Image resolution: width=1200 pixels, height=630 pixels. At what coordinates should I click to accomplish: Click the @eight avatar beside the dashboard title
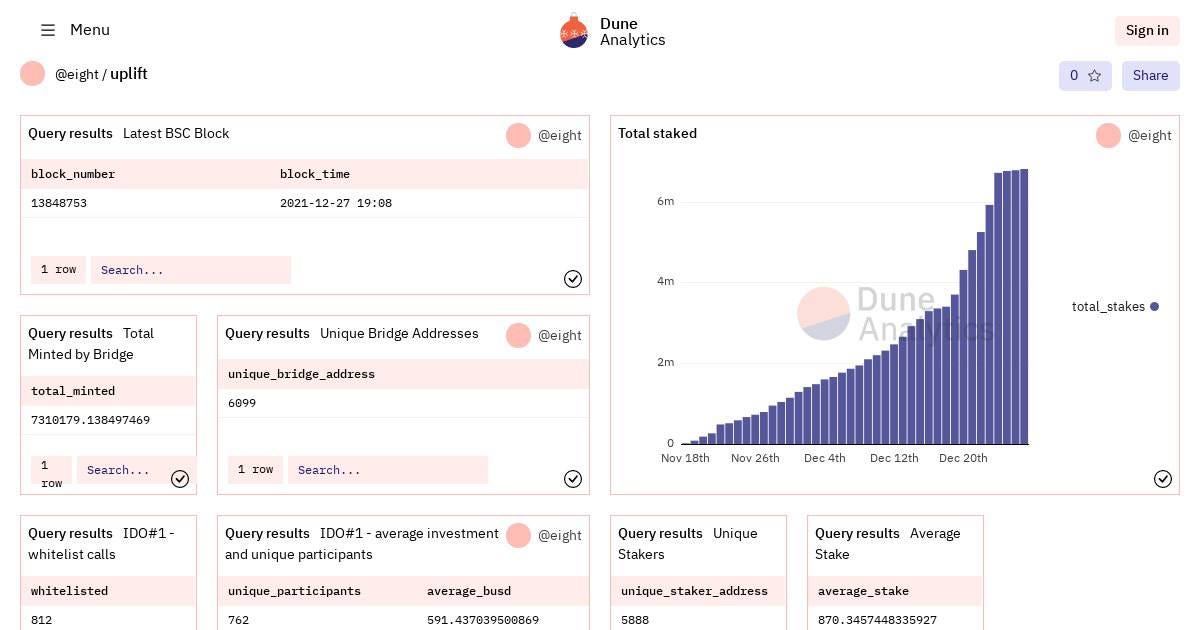pyautogui.click(x=32, y=73)
